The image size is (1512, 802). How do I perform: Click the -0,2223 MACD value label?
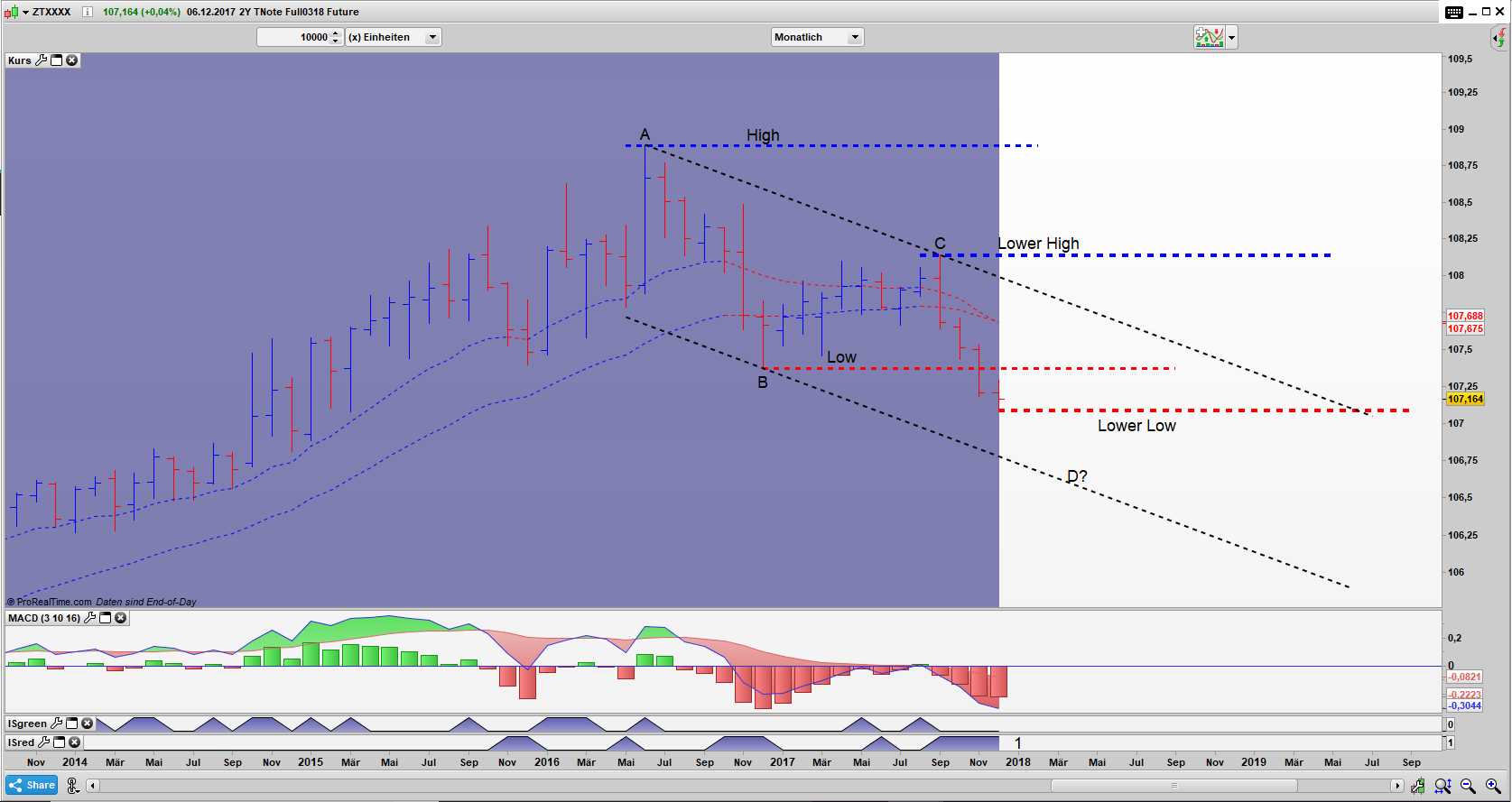(x=1464, y=695)
